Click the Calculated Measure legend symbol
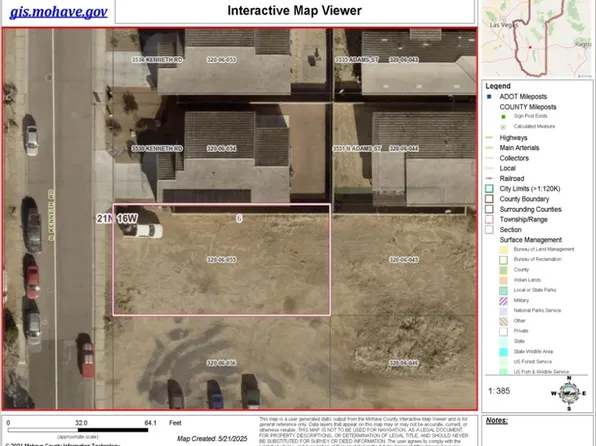The image size is (596, 446). click(503, 127)
